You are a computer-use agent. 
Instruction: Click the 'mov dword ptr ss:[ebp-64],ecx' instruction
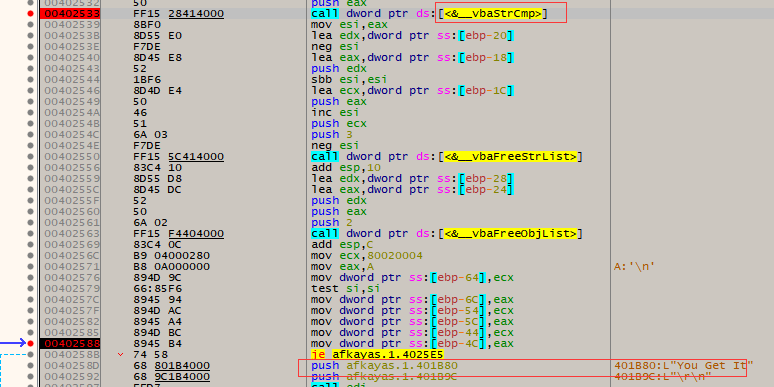pos(413,277)
